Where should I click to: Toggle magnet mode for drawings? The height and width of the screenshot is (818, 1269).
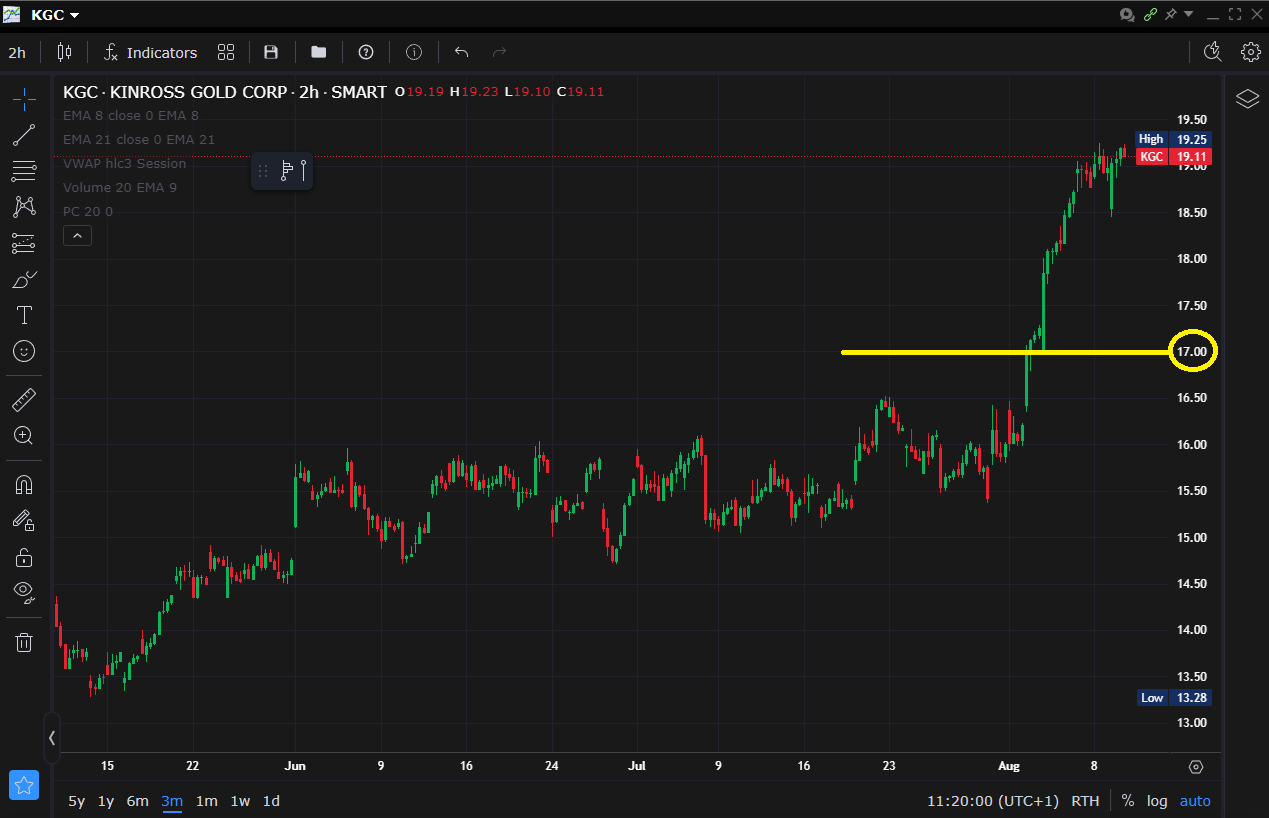(24, 485)
